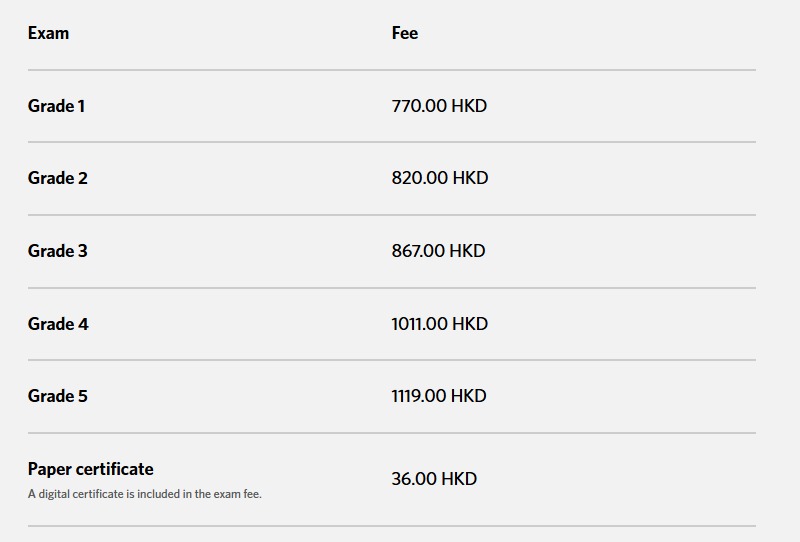Screen dimensions: 800x542
Task: Click the 36.00 HKD fee
Action: point(434,479)
